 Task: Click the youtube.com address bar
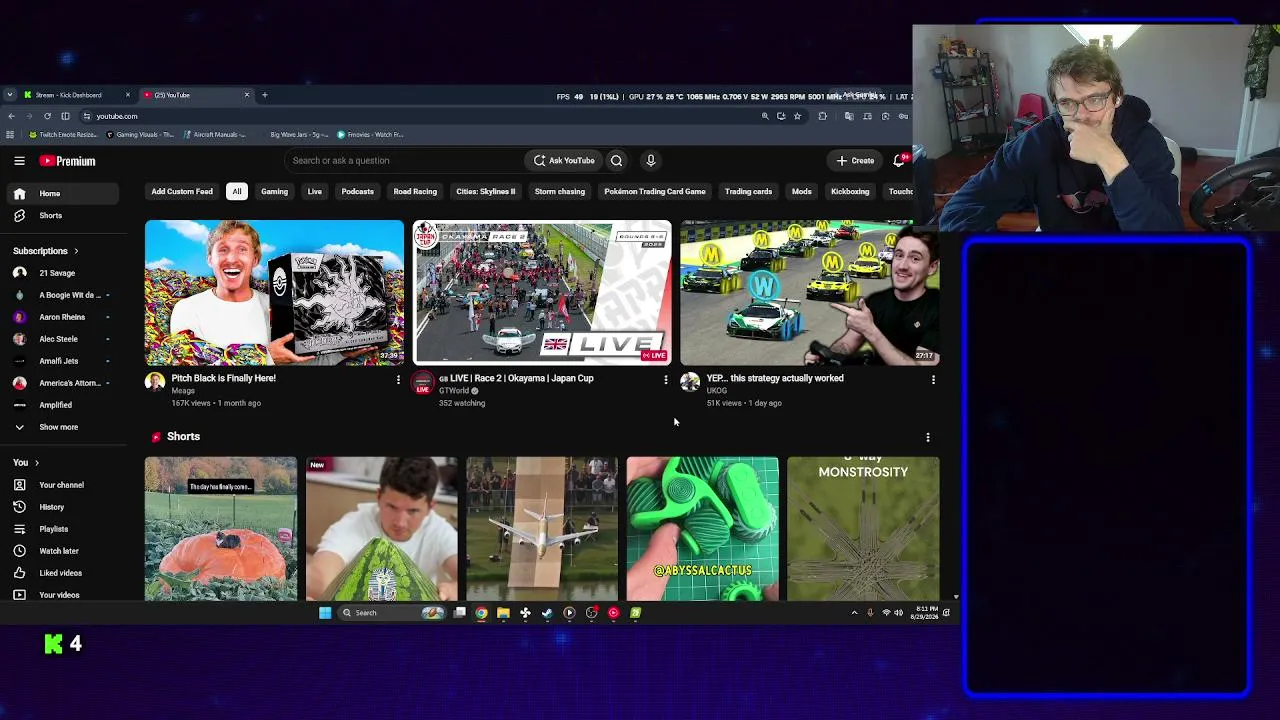point(420,116)
